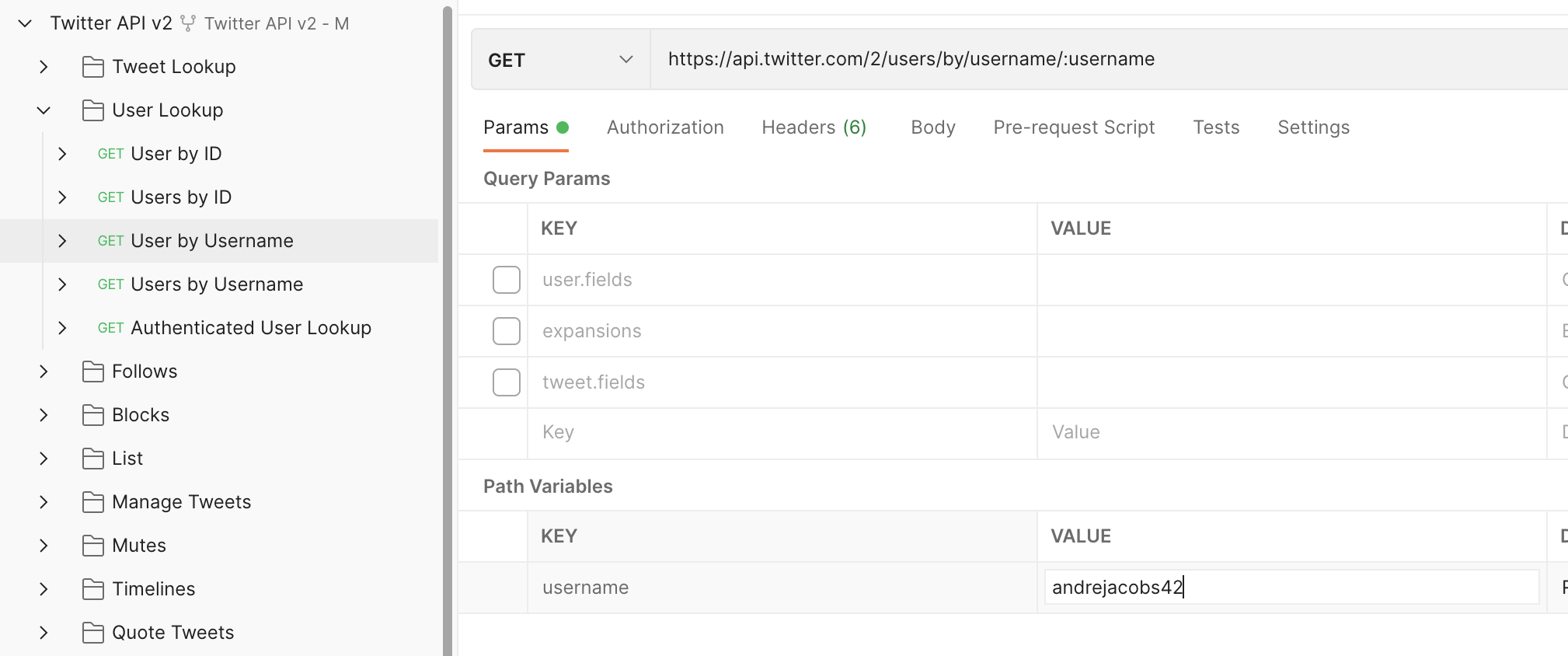The height and width of the screenshot is (656, 1568).
Task: Expand the User by ID request chevron
Action: pyautogui.click(x=63, y=154)
